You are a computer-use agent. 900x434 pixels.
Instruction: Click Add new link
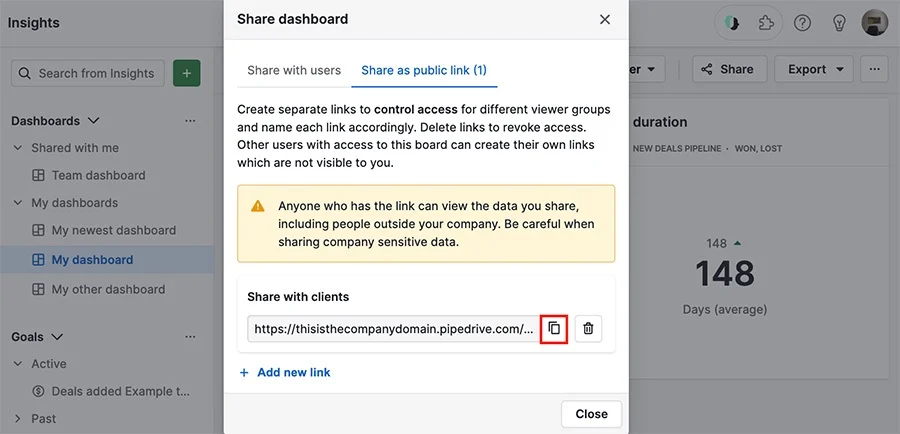pyautogui.click(x=285, y=373)
